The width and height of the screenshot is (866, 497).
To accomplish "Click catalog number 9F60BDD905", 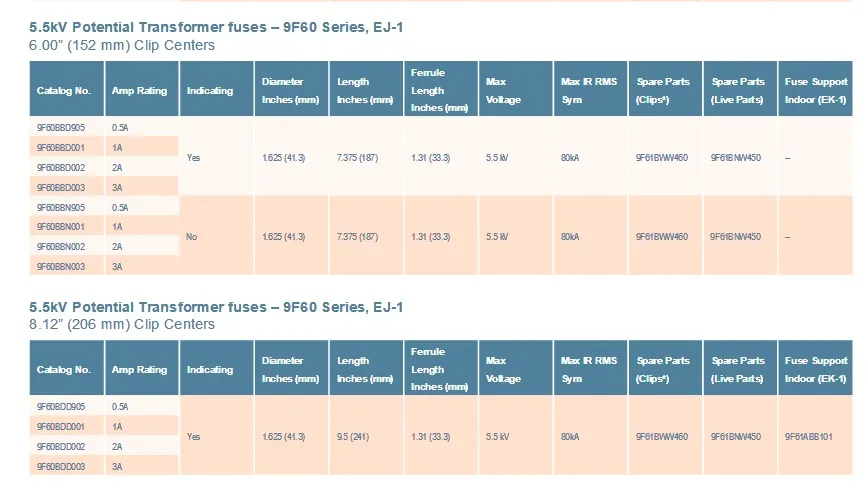I will pyautogui.click(x=61, y=406).
